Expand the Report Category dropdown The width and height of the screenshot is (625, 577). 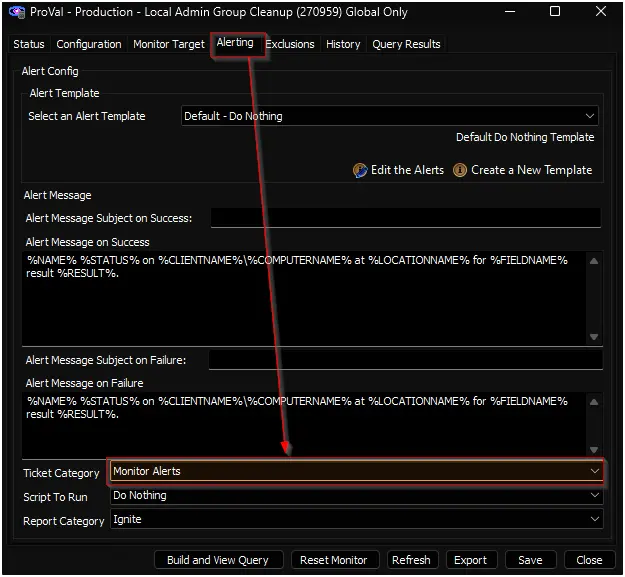click(356, 519)
